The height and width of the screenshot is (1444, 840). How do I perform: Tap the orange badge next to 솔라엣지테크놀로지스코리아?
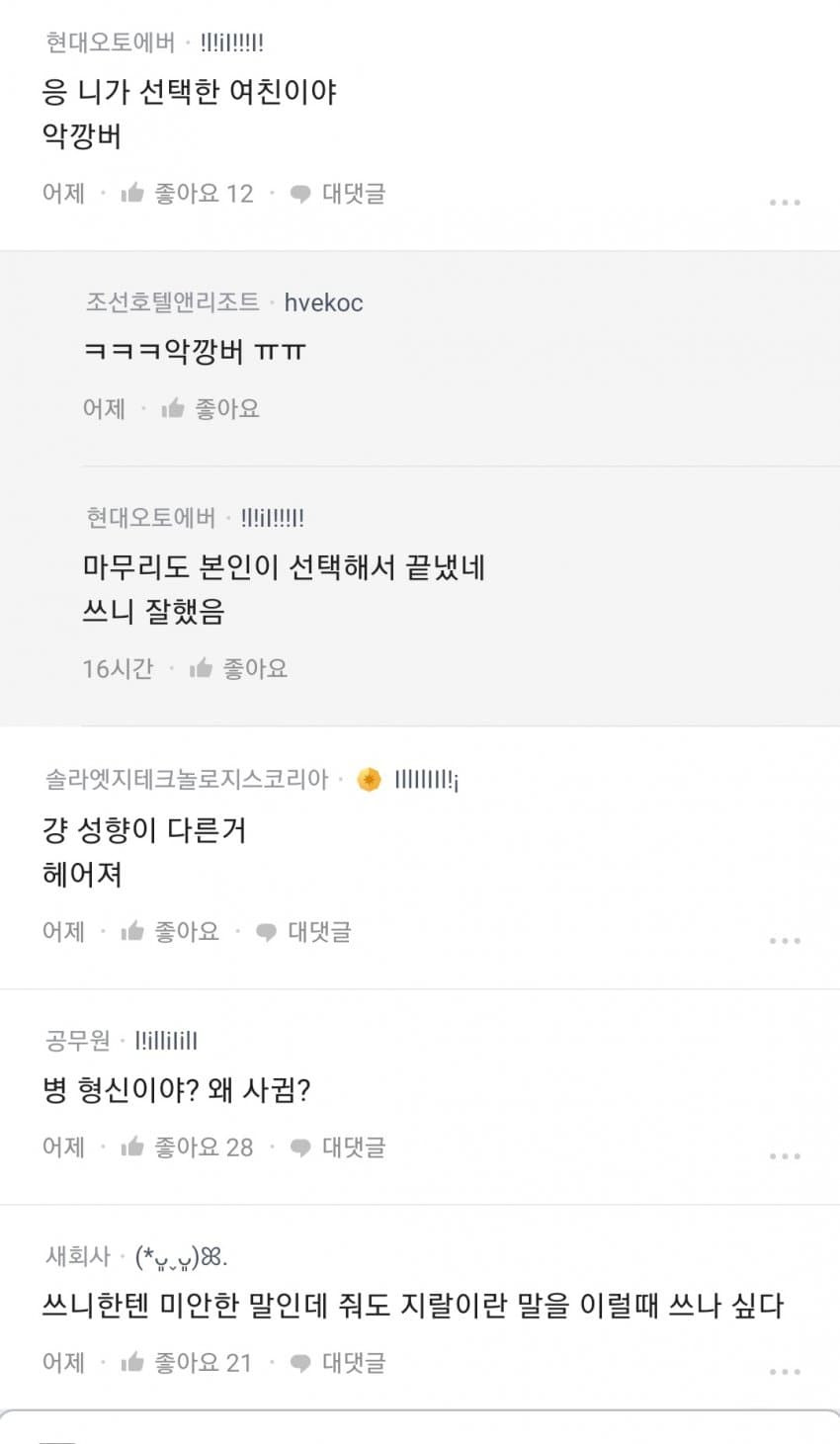[369, 780]
